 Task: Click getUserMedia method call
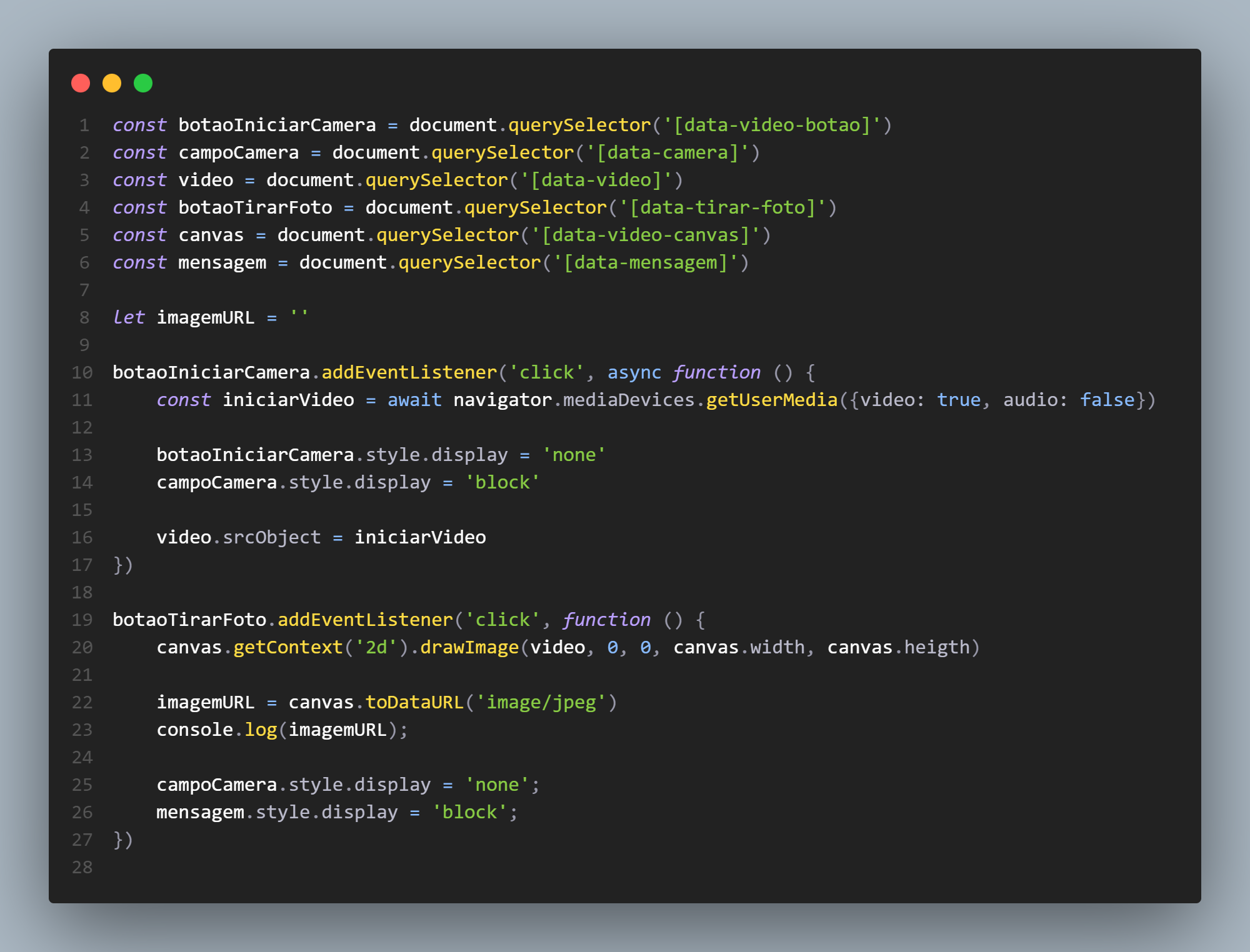pos(772,400)
